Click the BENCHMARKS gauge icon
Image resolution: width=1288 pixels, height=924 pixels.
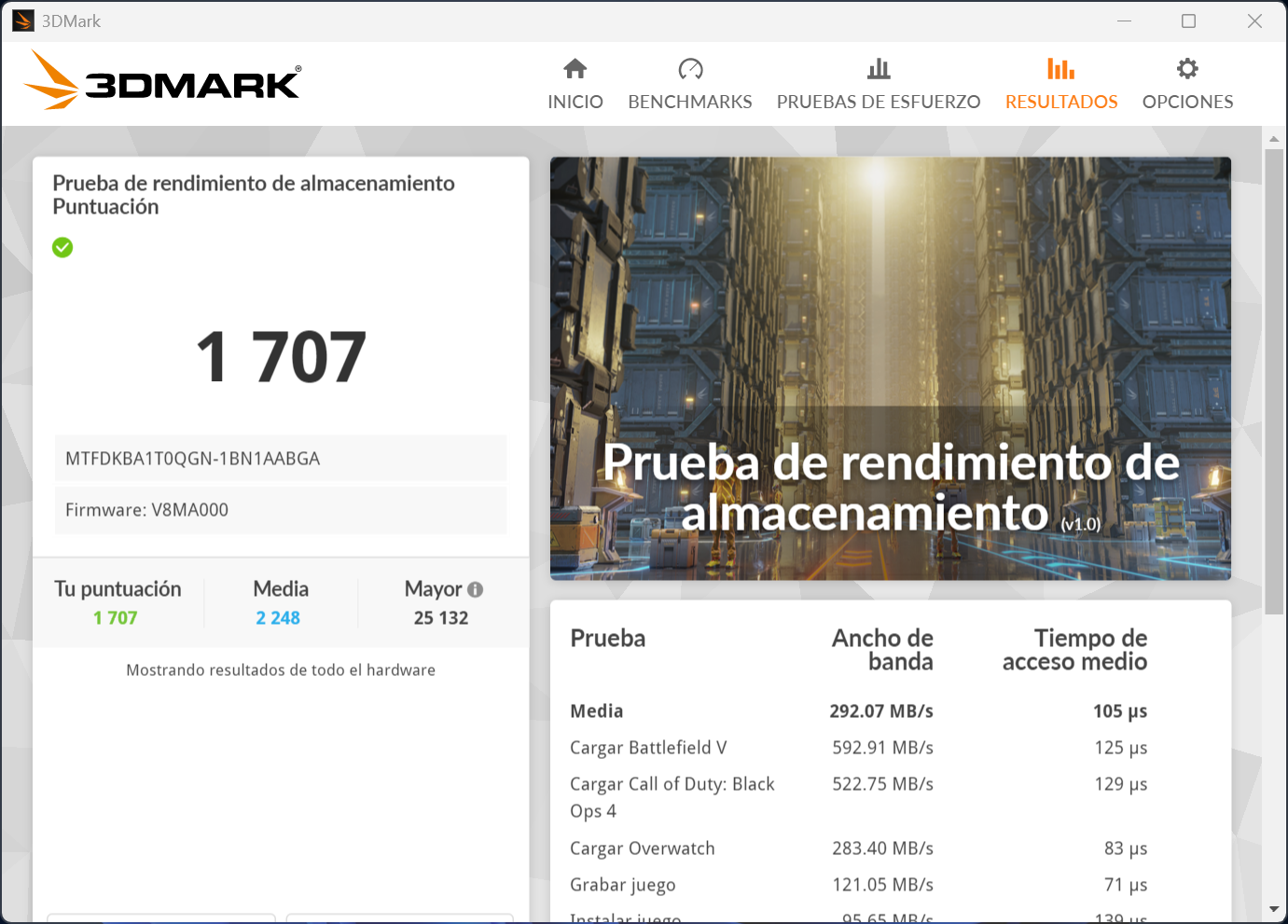pos(690,68)
